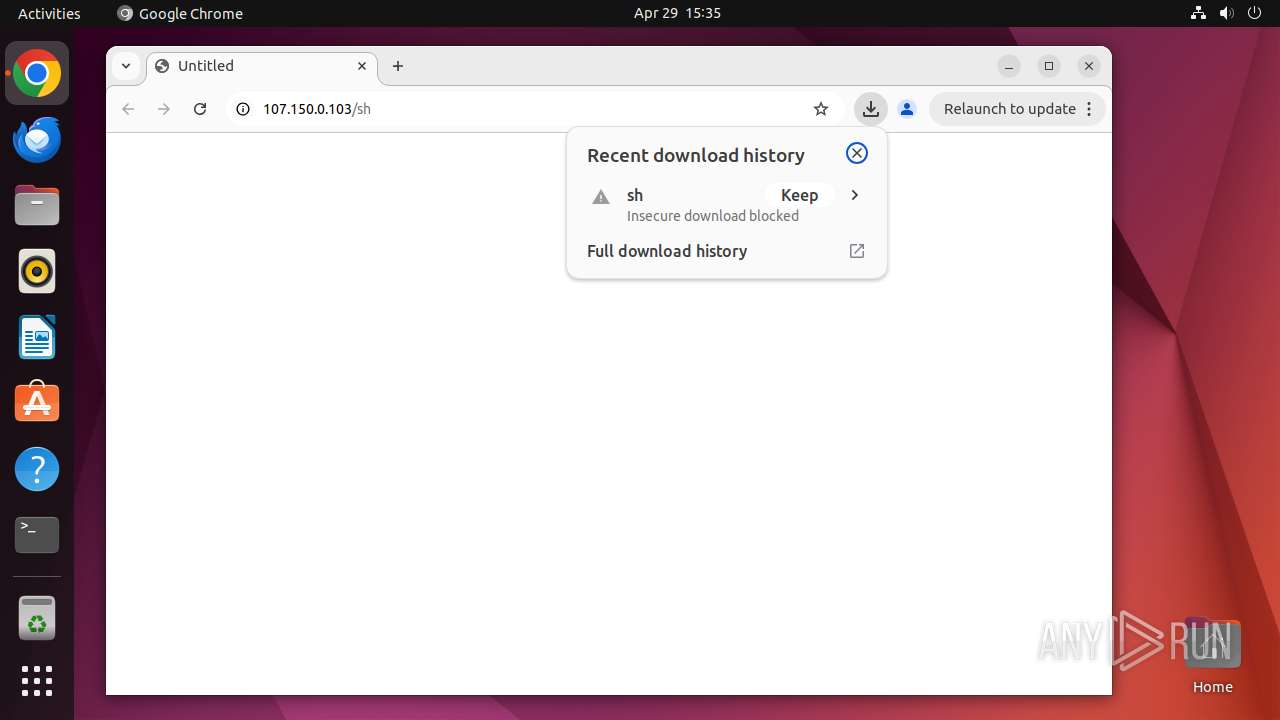
Task: Open the Activities overview
Action: pyautogui.click(x=49, y=13)
